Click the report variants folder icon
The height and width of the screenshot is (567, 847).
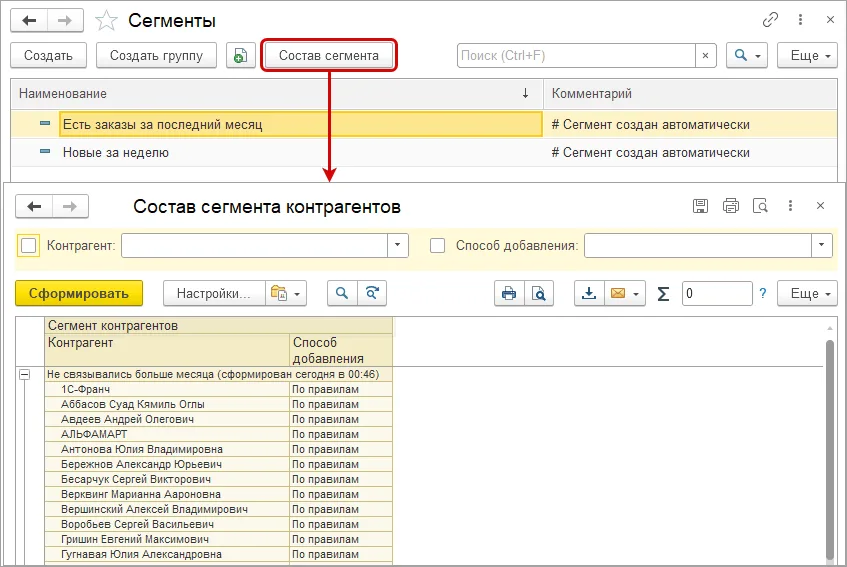pyautogui.click(x=278, y=293)
